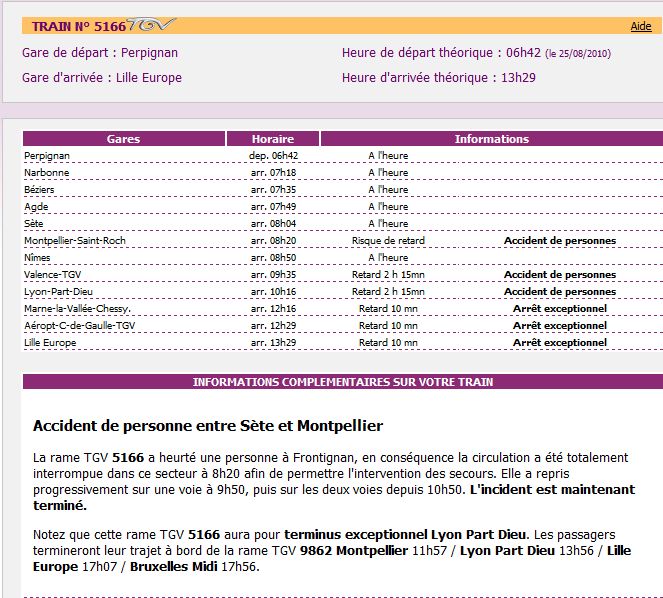Click 'Arrêt exceptionnel' on Lille Europe row
This screenshot has width=663, height=598.
point(559,343)
